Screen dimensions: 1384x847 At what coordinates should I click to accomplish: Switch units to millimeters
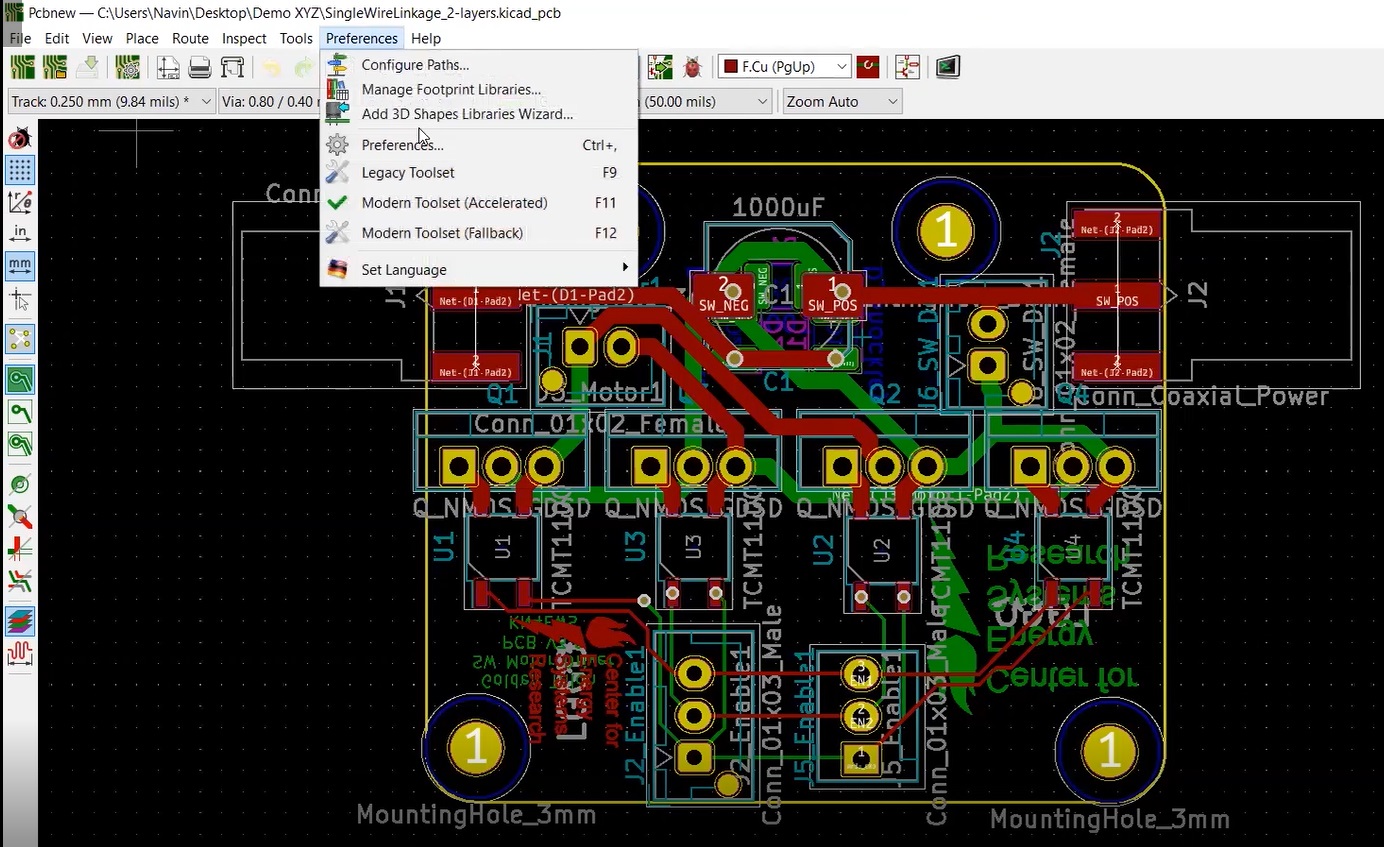(x=20, y=266)
